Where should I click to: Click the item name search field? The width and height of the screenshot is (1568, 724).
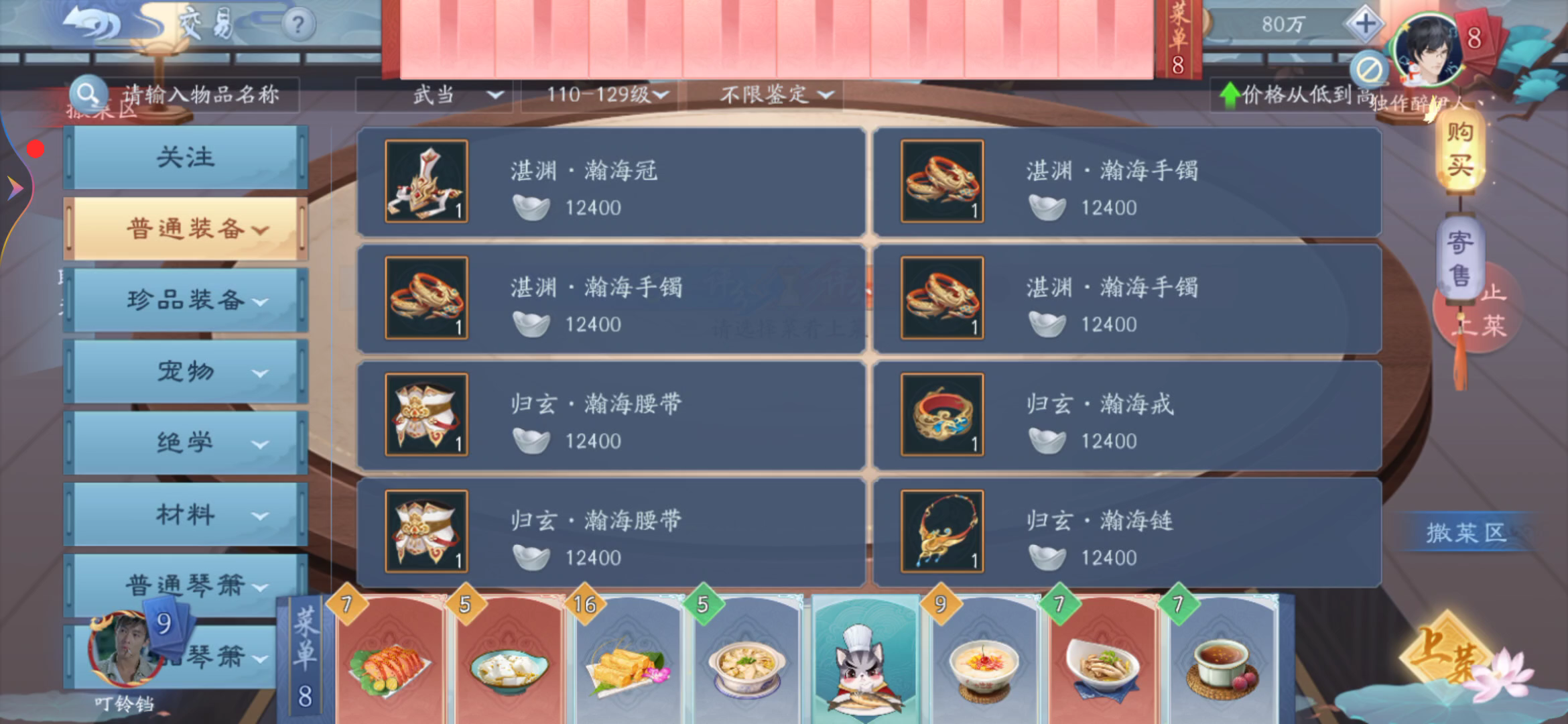201,95
